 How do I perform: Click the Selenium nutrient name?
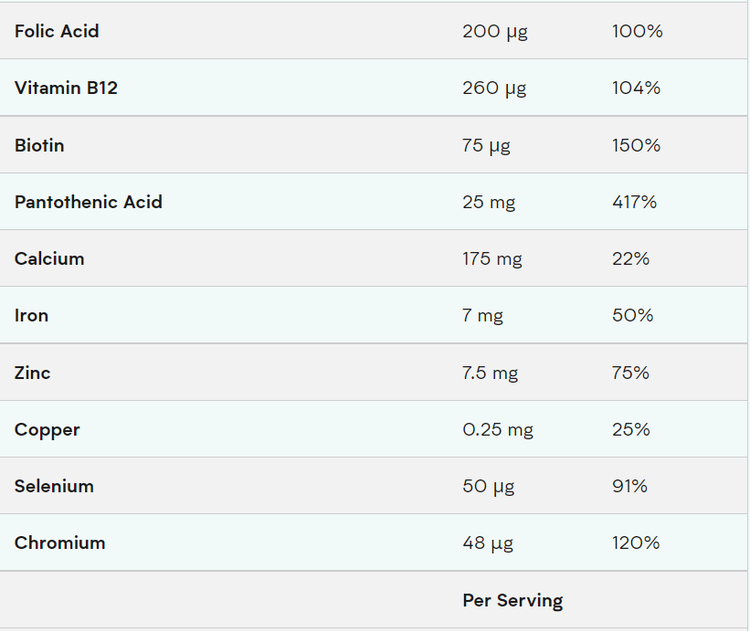click(x=54, y=486)
